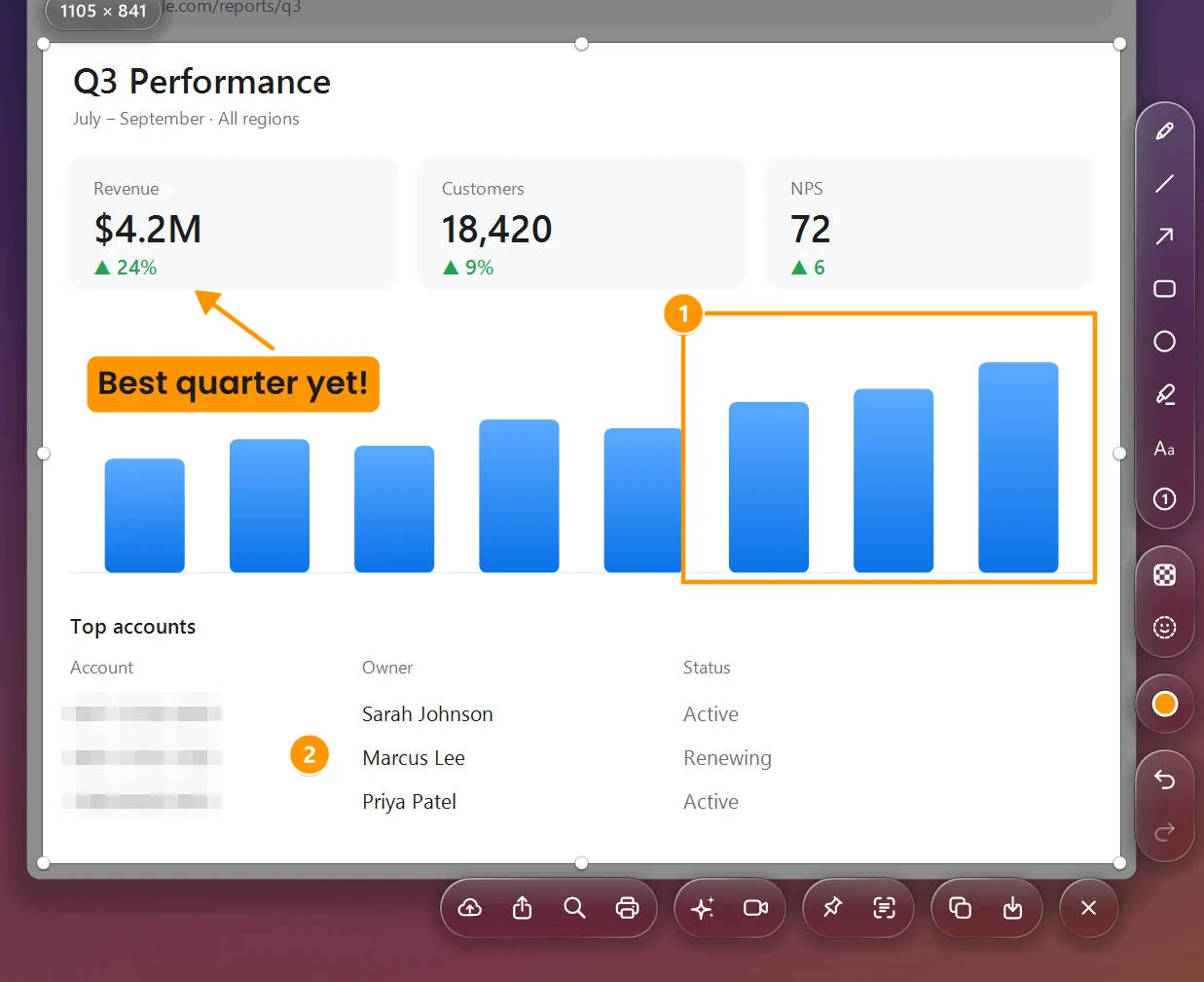Click the right-middle selection edge handle
Image resolution: width=1204 pixels, height=982 pixels.
(1119, 454)
